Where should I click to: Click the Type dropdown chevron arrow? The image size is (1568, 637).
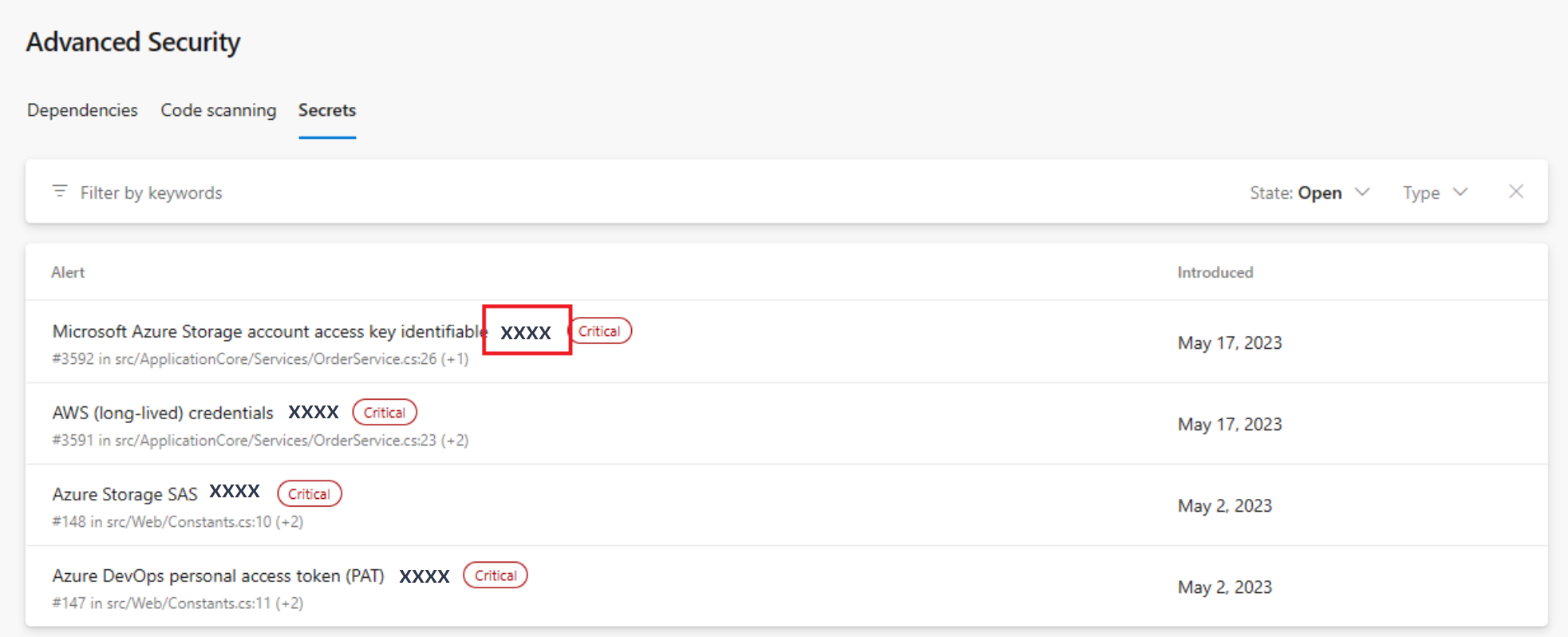point(1460,192)
